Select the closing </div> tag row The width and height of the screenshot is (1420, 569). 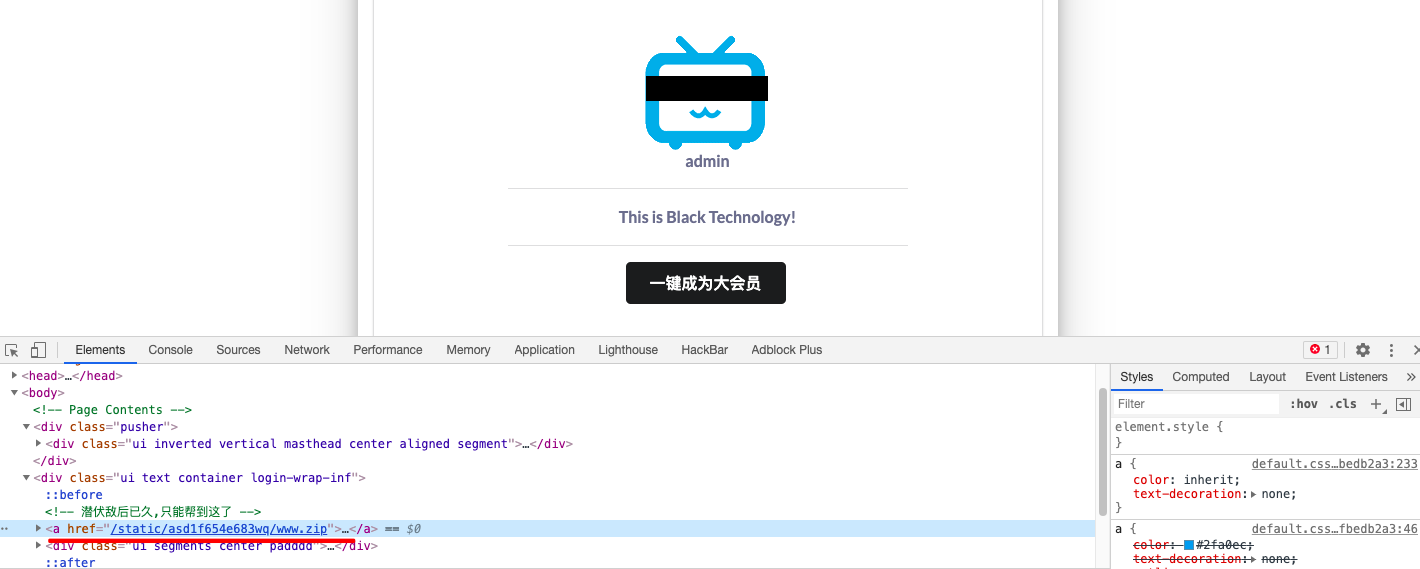coord(55,461)
